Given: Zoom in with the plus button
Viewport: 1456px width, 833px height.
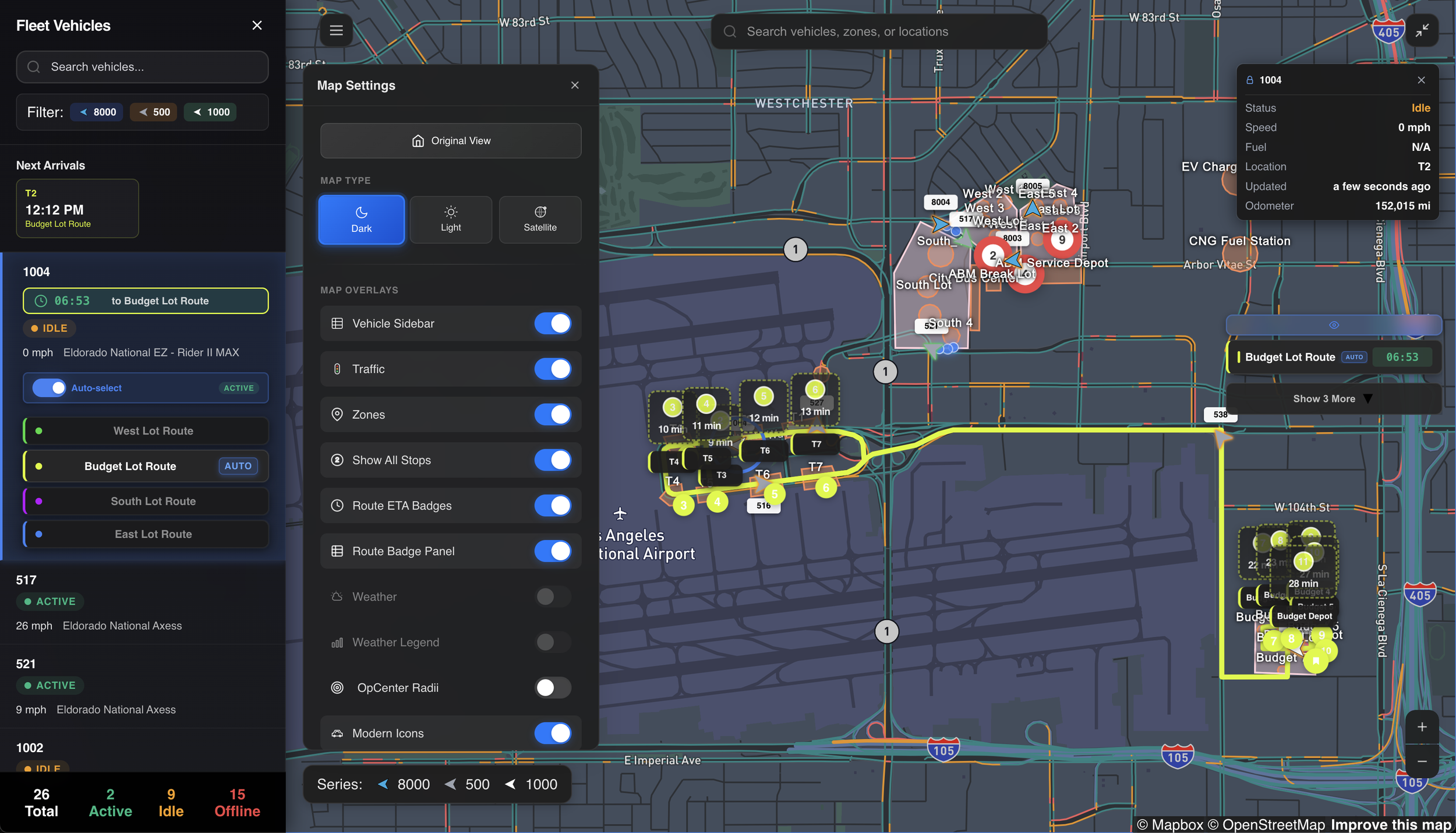Looking at the screenshot, I should tap(1422, 727).
